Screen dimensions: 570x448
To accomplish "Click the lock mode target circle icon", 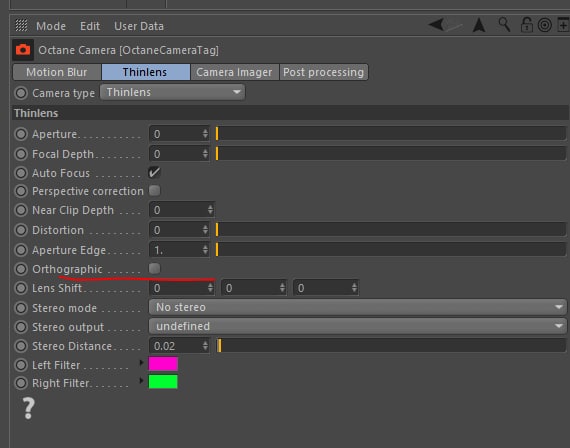I will pos(545,25).
